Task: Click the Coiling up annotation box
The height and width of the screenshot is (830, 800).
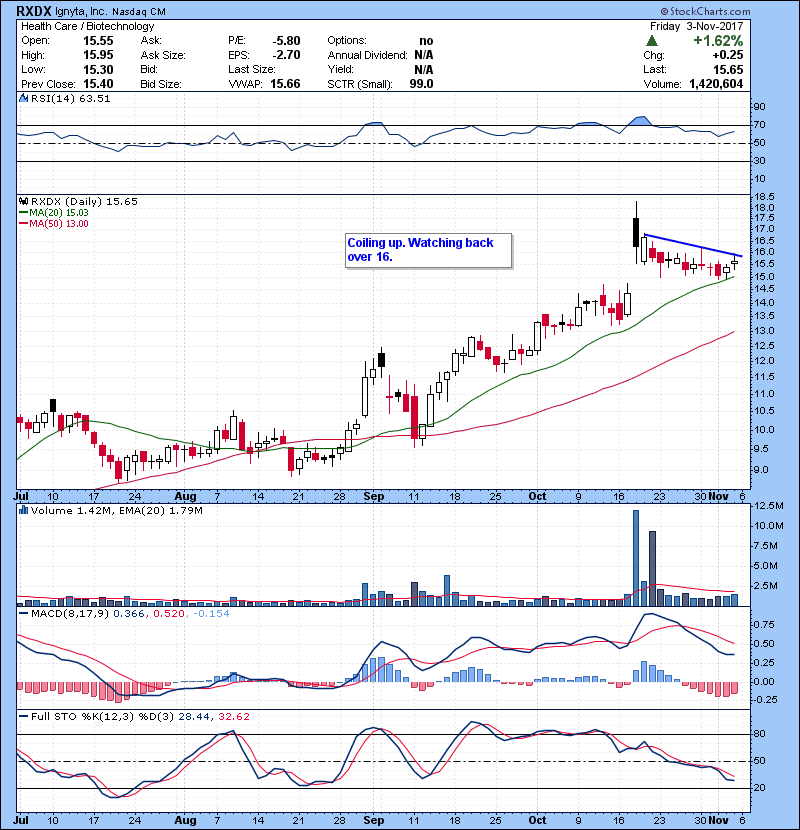Action: click(x=428, y=250)
